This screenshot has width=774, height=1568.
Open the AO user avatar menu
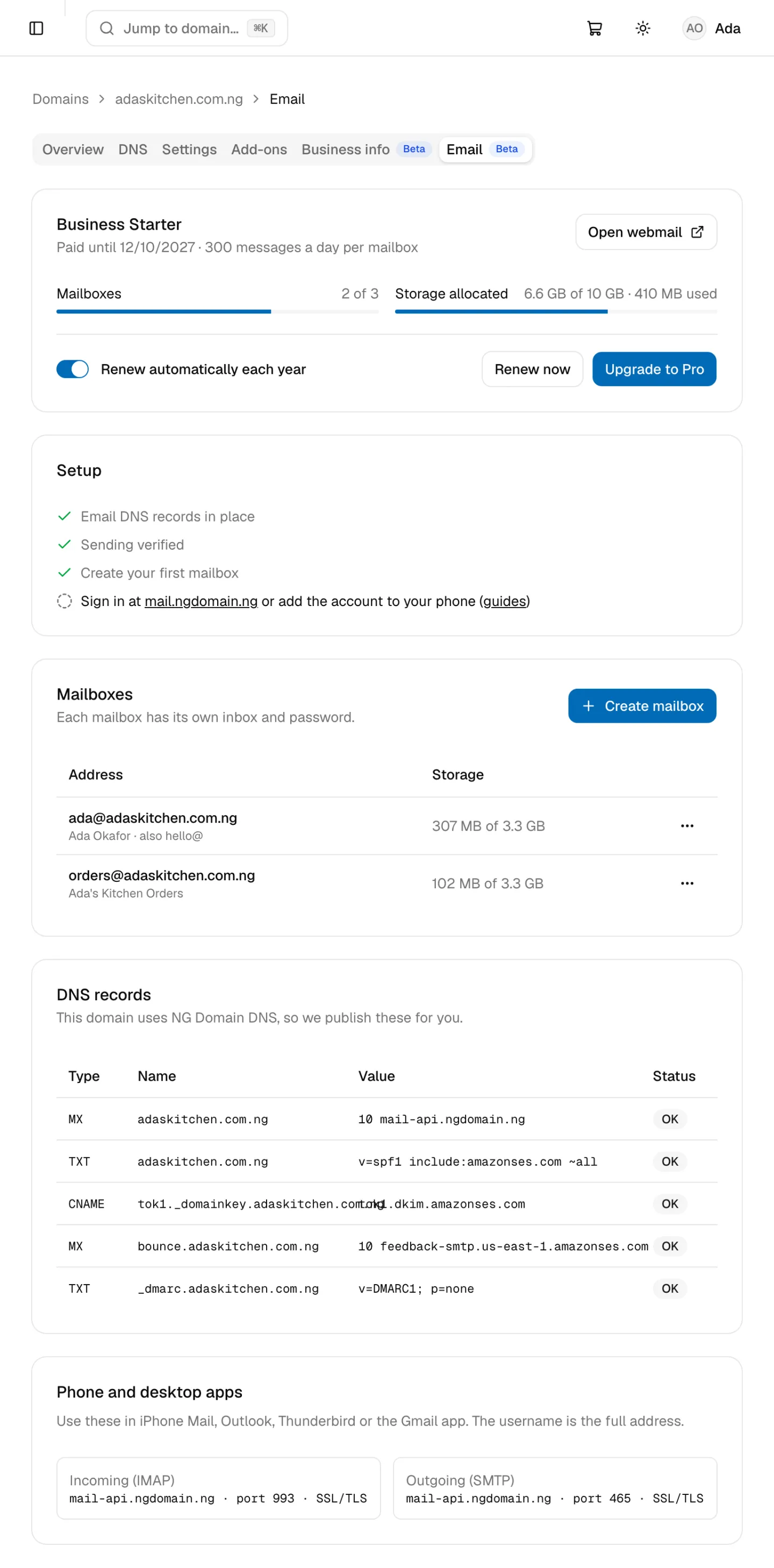pyautogui.click(x=694, y=28)
